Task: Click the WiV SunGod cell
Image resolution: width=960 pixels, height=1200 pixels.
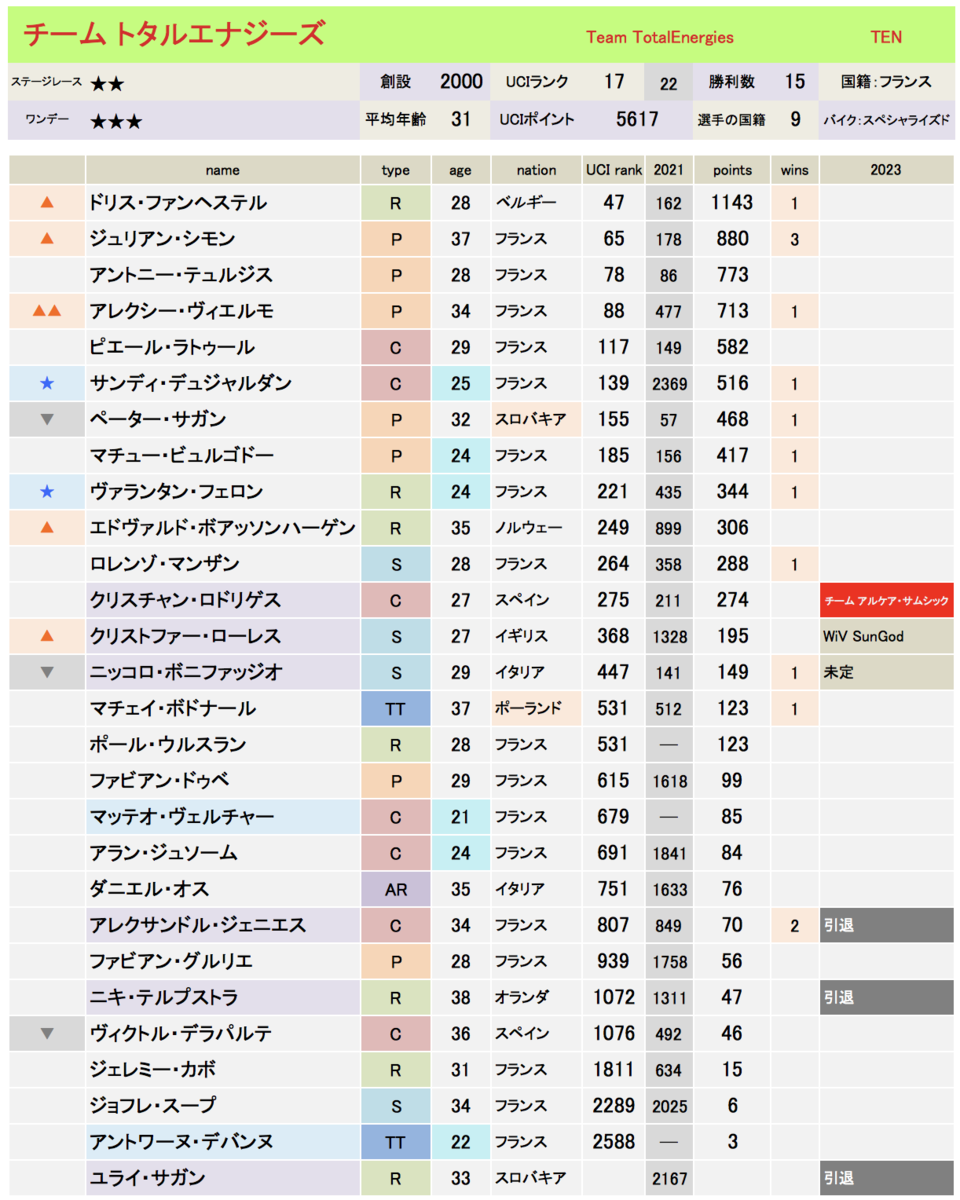Action: click(886, 636)
